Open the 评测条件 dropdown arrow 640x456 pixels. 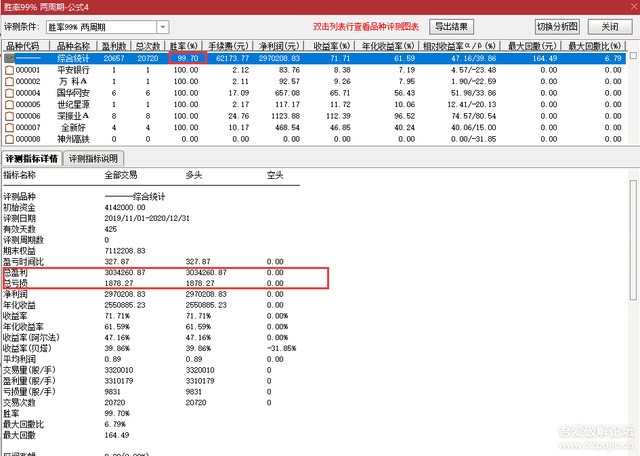coord(163,27)
